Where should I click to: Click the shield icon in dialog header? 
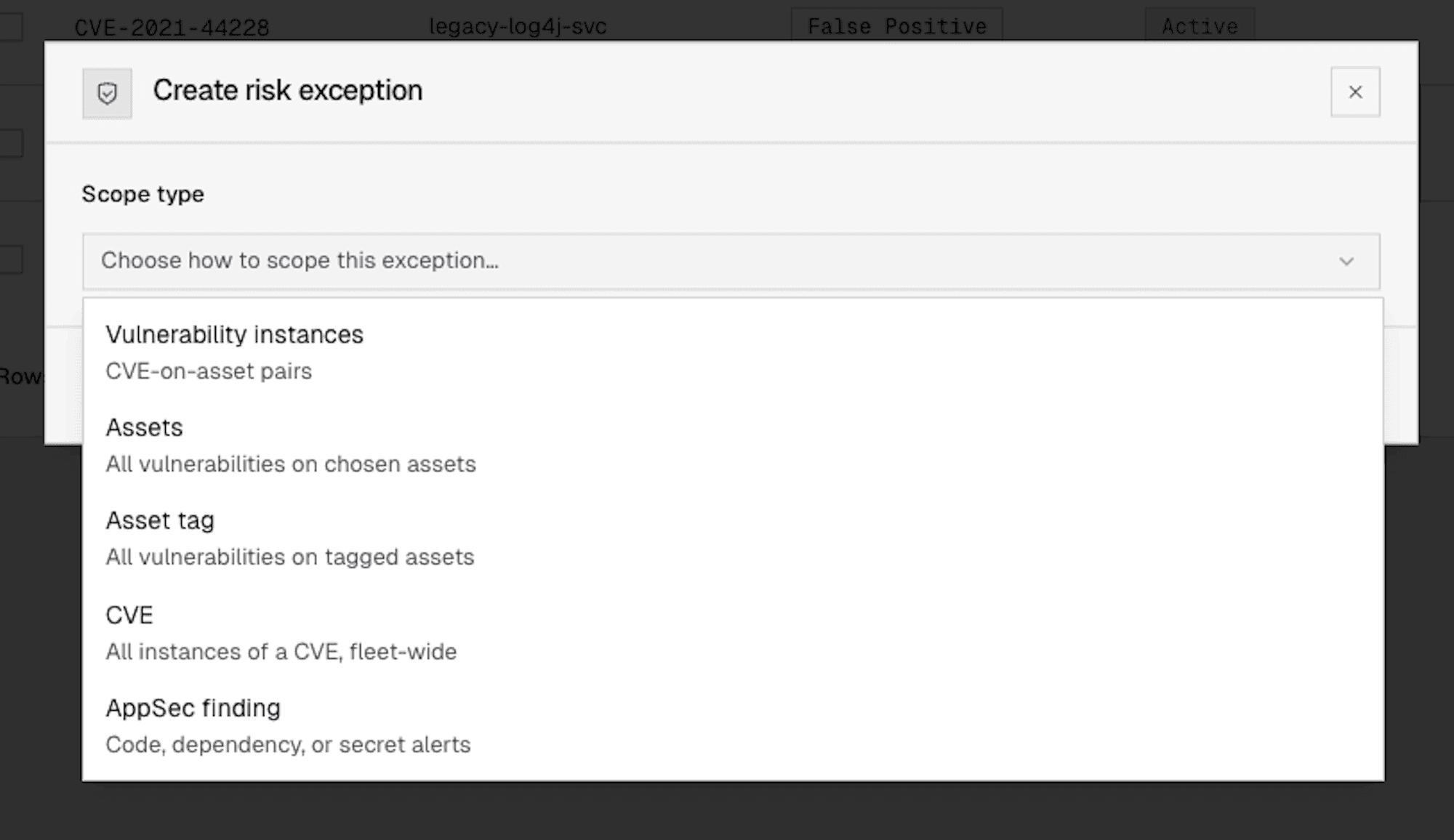coord(107,93)
